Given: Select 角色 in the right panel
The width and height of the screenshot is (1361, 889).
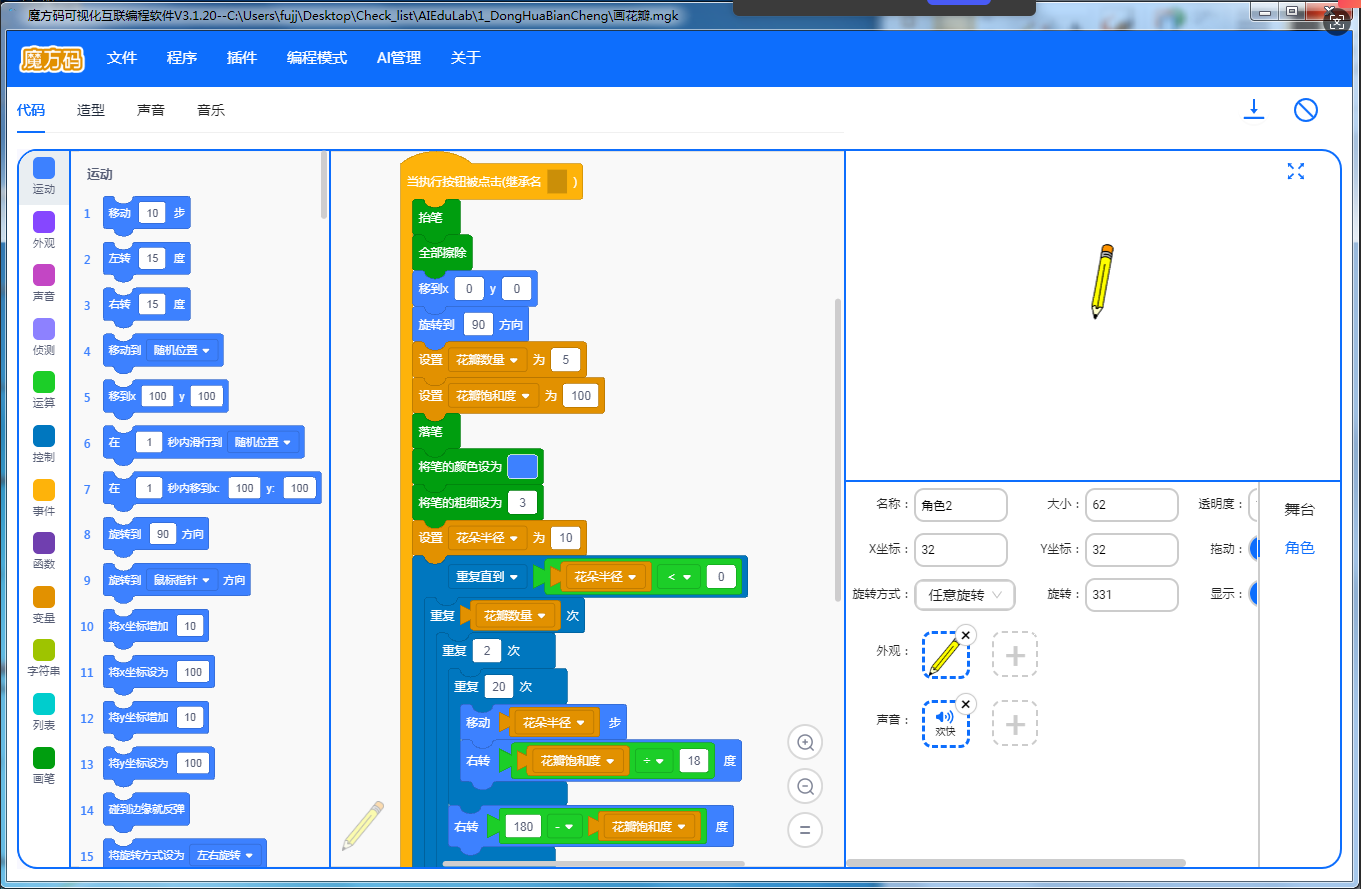Looking at the screenshot, I should tap(1299, 548).
